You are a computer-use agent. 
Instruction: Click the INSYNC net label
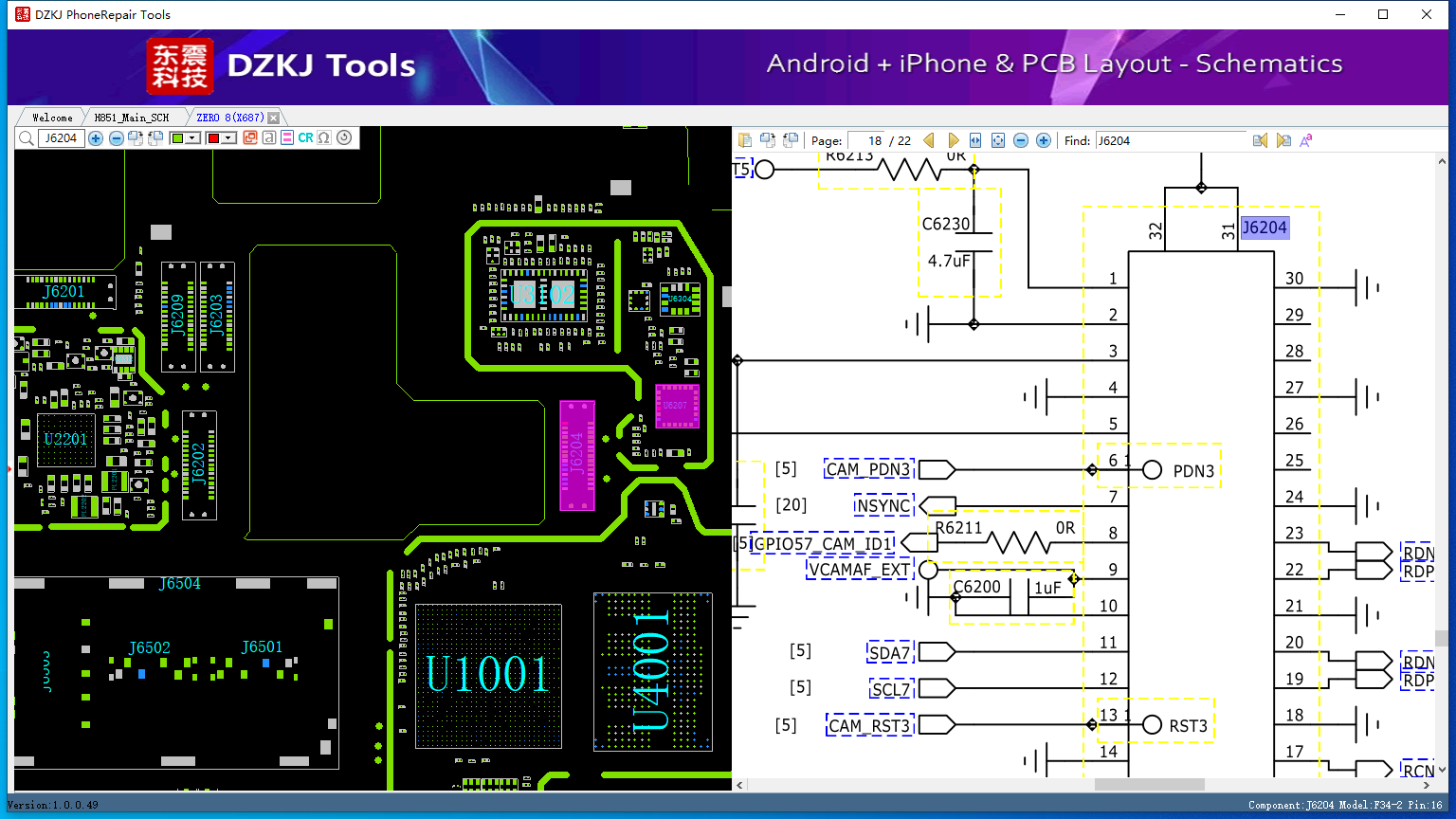(x=883, y=506)
